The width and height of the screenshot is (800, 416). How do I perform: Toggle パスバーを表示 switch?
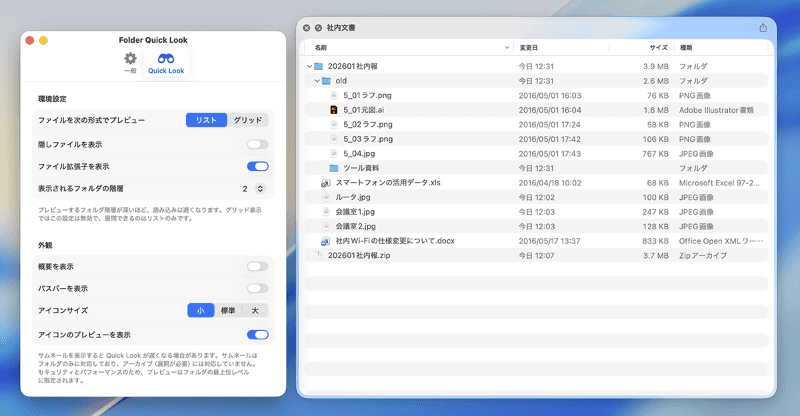click(258, 288)
